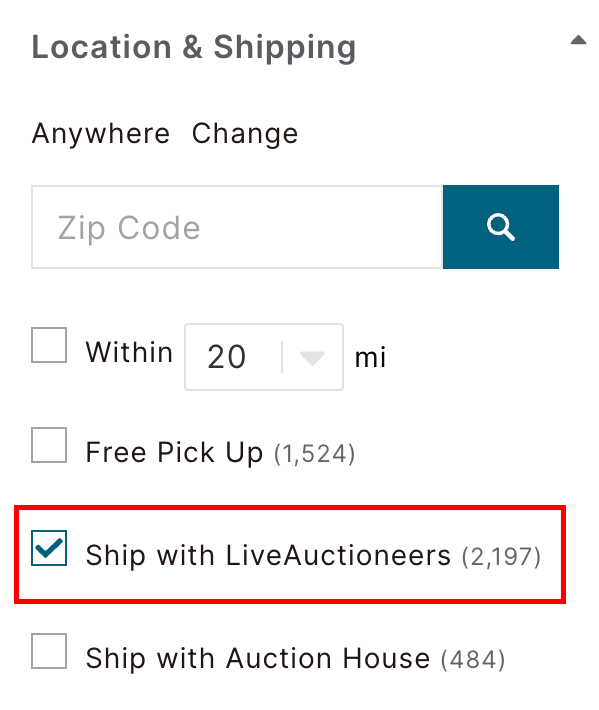Click the Ship with Auction House label

tap(258, 658)
